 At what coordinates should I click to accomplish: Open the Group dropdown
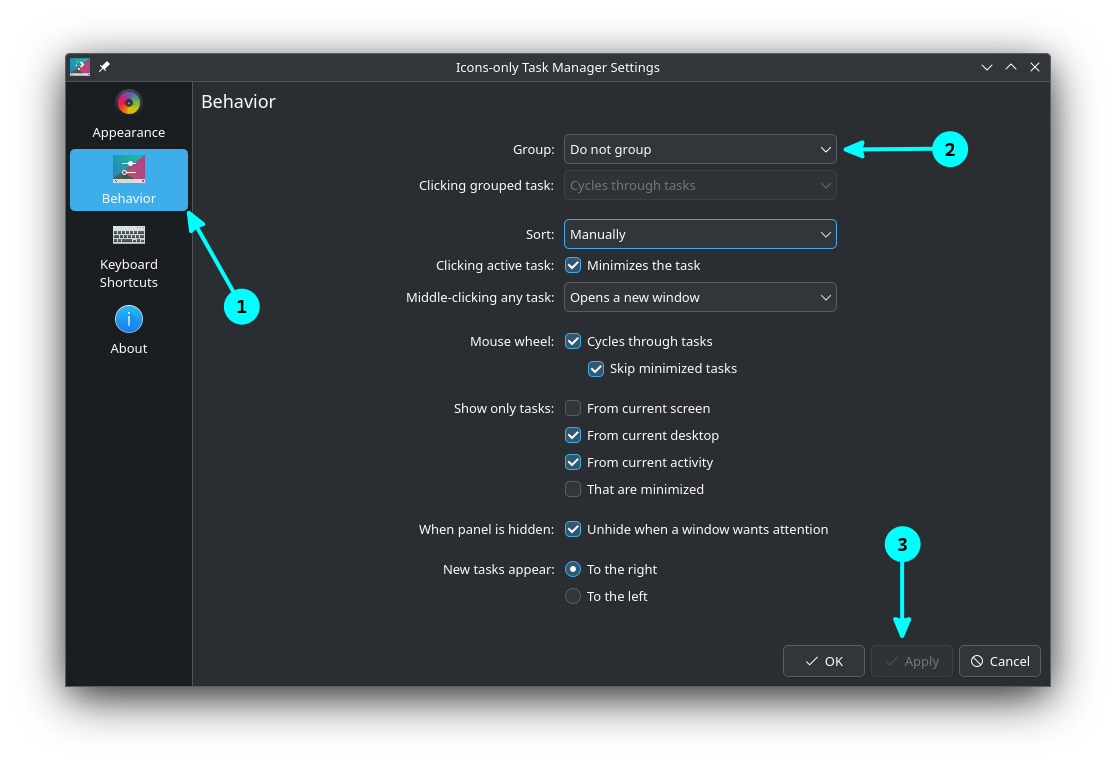pyautogui.click(x=700, y=148)
